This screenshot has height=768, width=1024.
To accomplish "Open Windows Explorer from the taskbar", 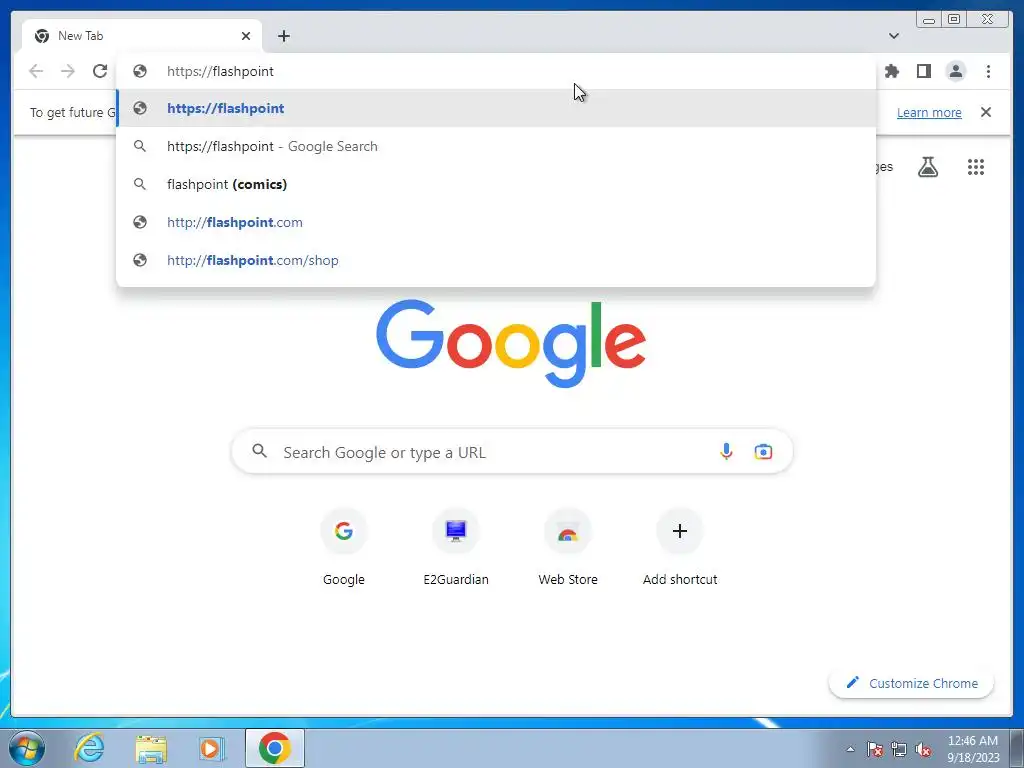I will 150,748.
